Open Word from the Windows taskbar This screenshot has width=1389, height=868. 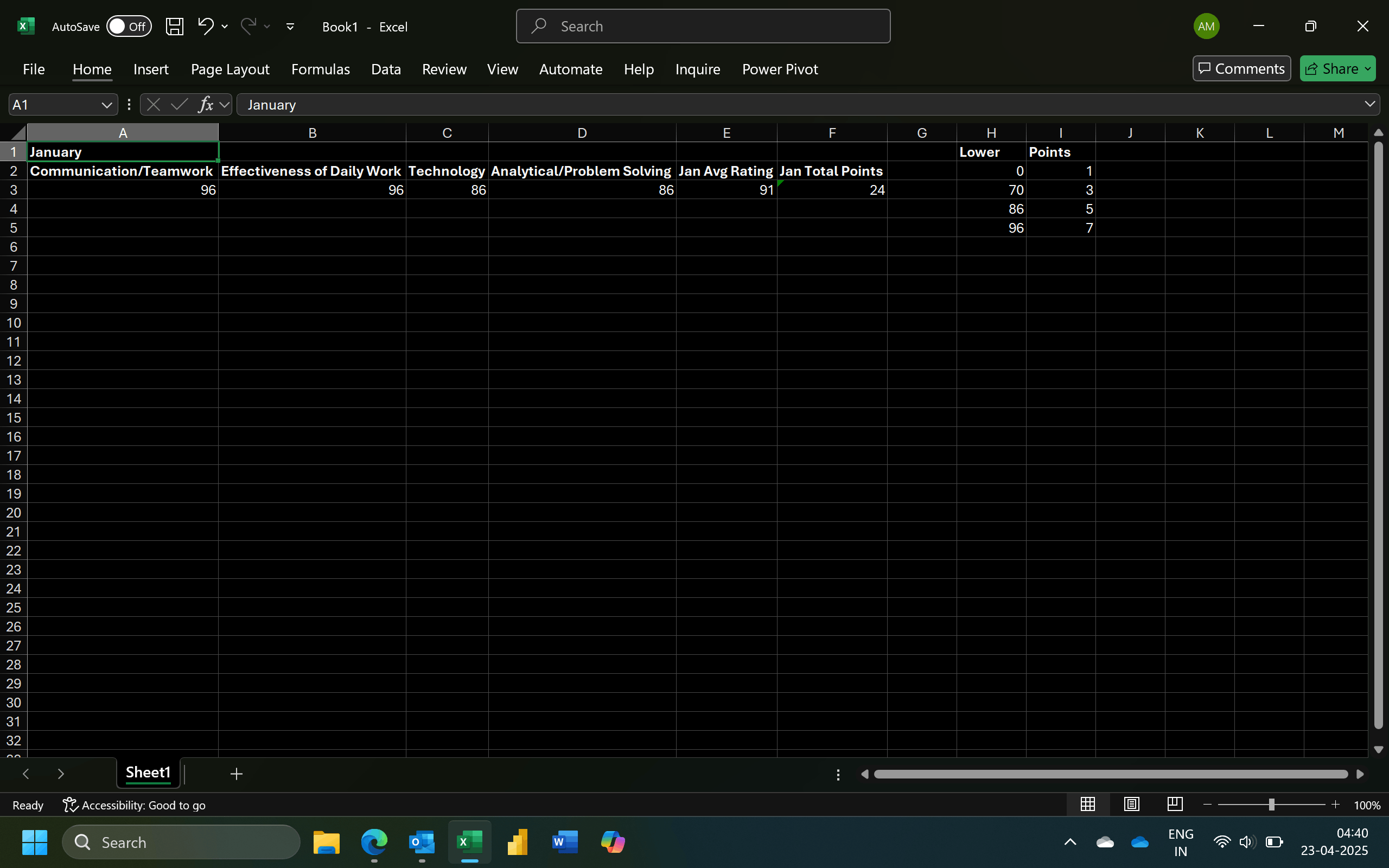coord(564,842)
